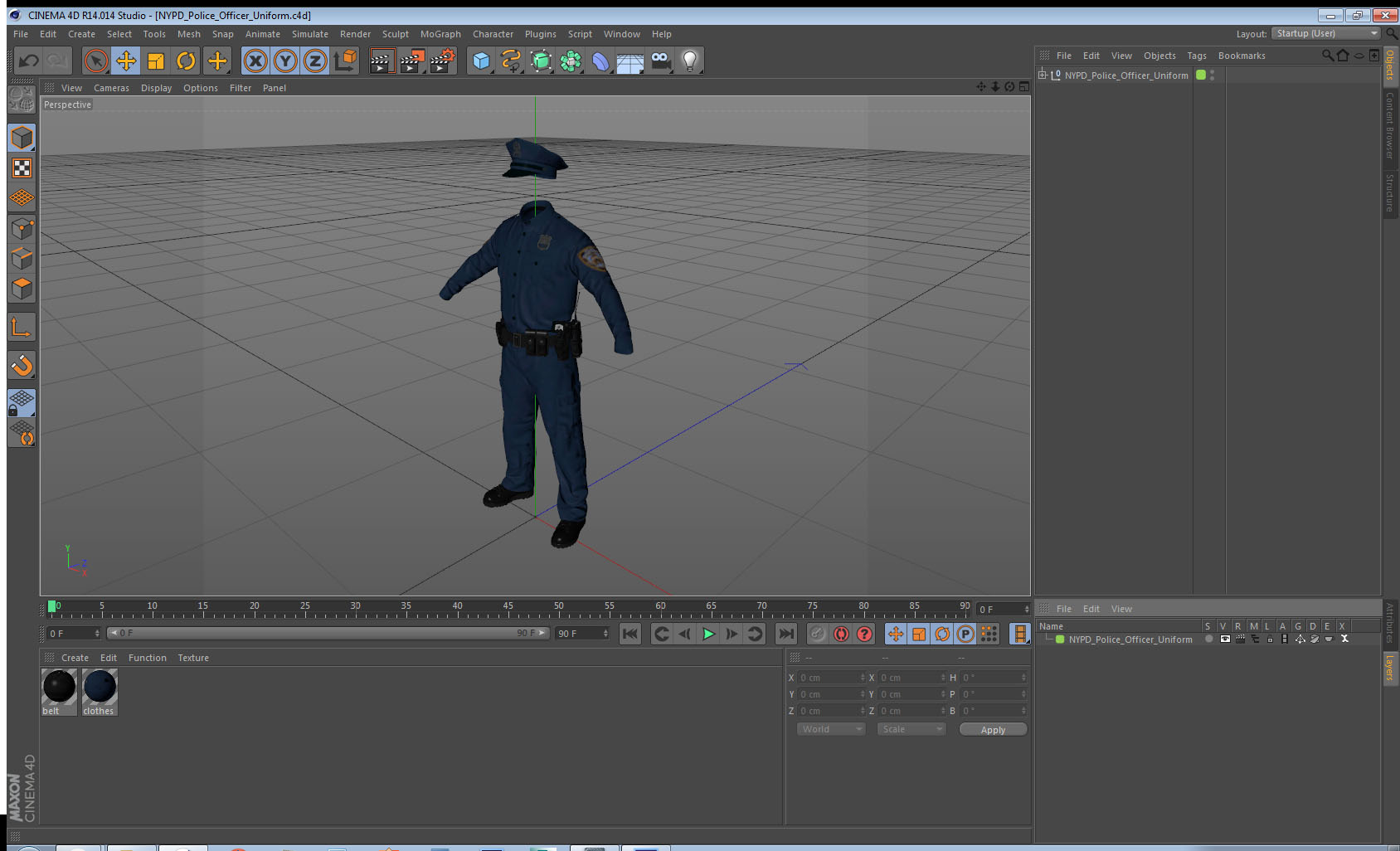Switch to Edges mode

(22, 258)
